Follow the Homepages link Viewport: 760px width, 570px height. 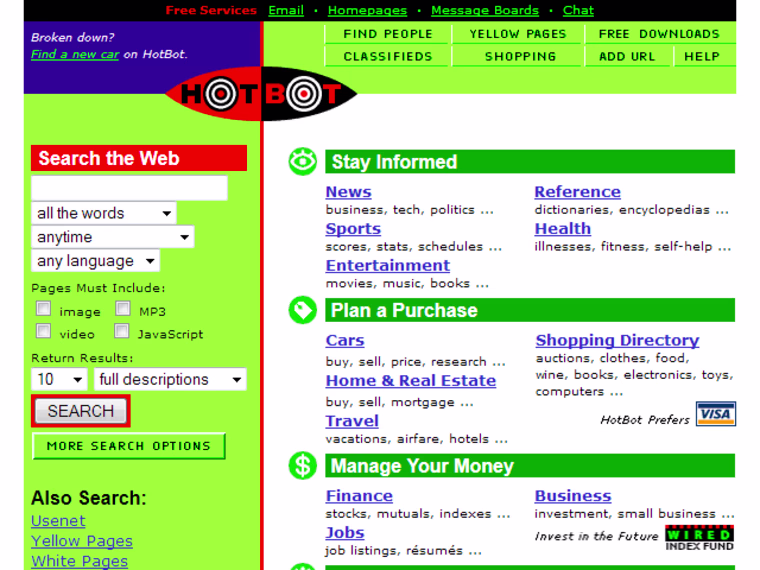point(367,10)
